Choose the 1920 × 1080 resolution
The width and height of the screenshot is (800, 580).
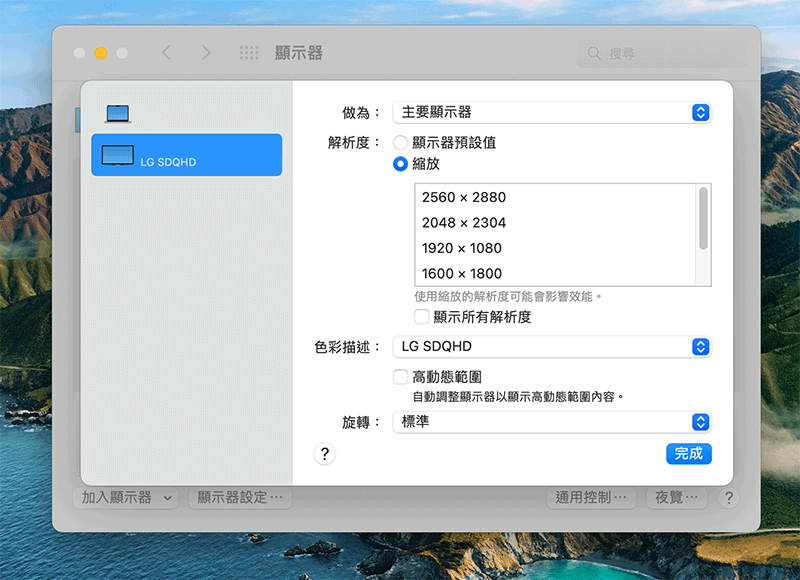[462, 248]
